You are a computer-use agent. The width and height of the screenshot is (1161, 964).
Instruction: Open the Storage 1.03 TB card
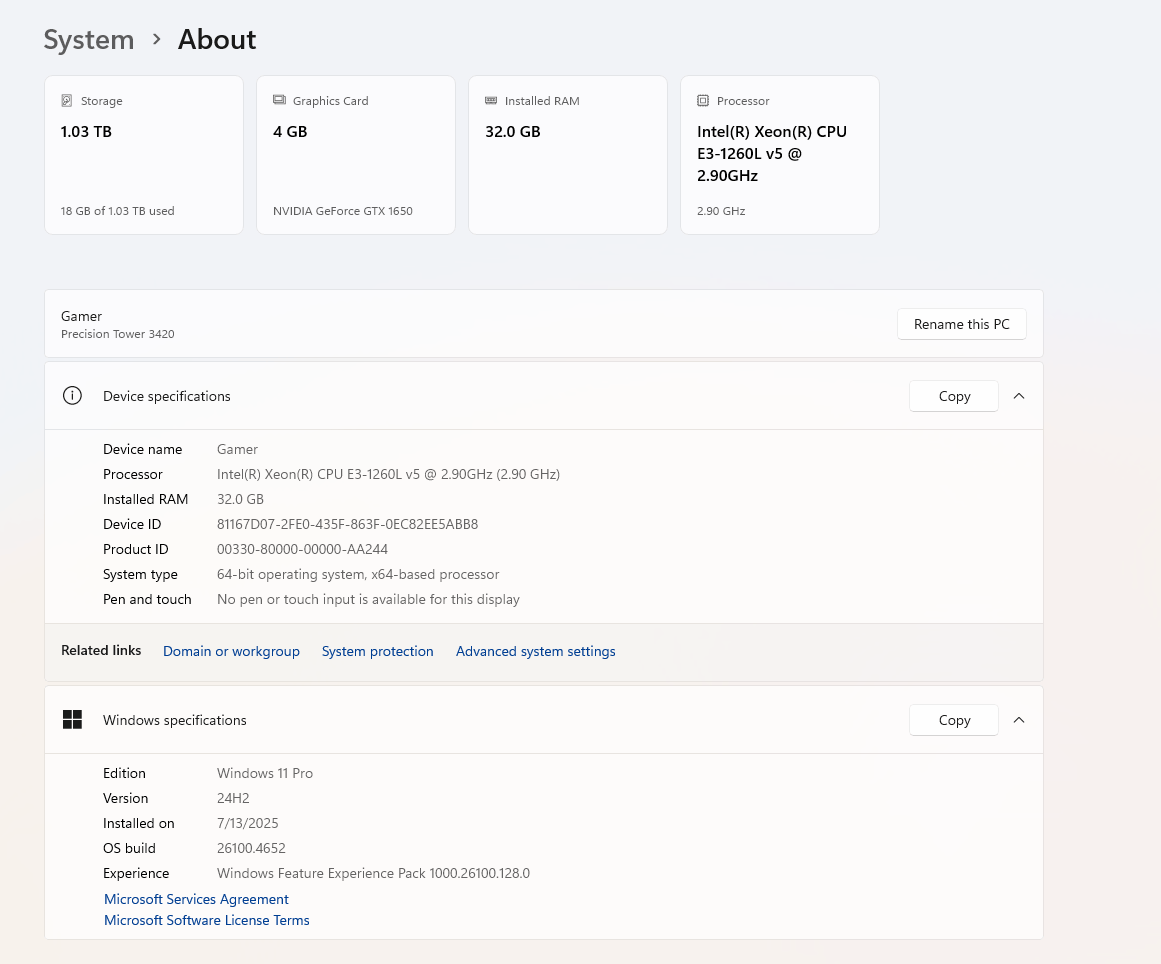point(144,155)
